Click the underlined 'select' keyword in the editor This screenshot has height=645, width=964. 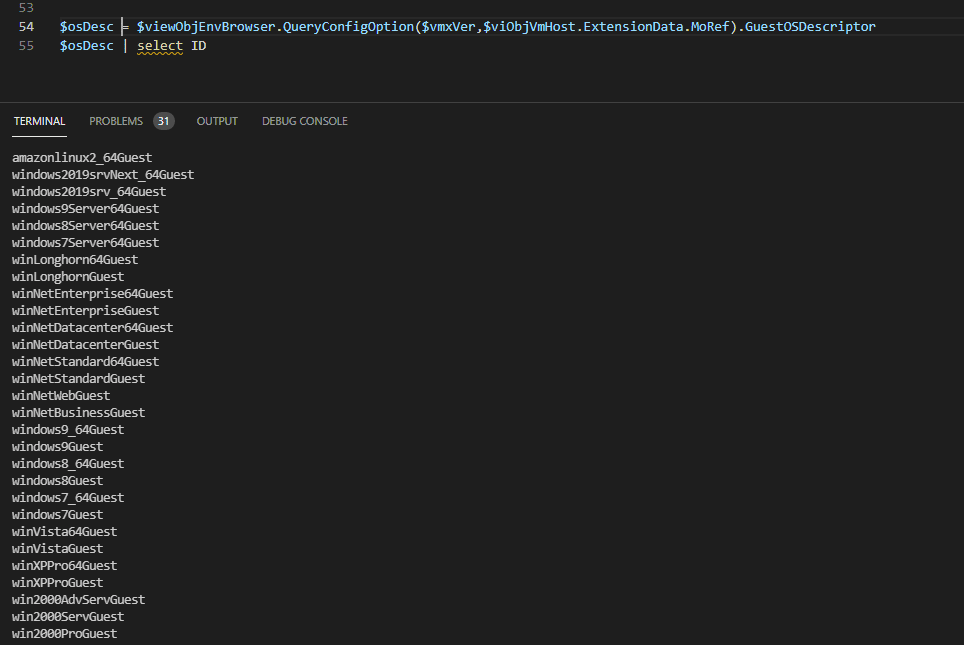pos(160,46)
